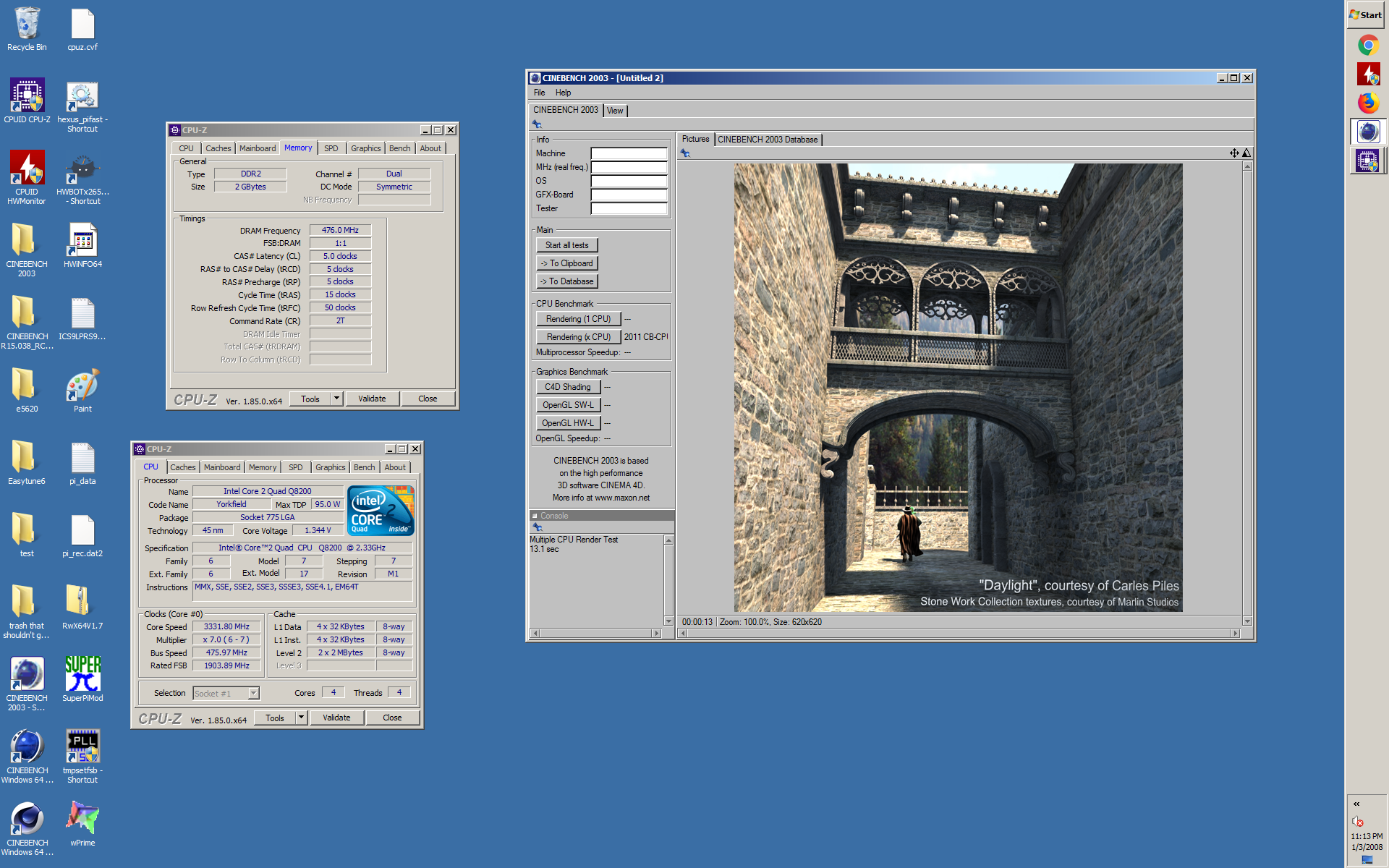Switch to the View tab in CINEBENCH

coord(615,111)
